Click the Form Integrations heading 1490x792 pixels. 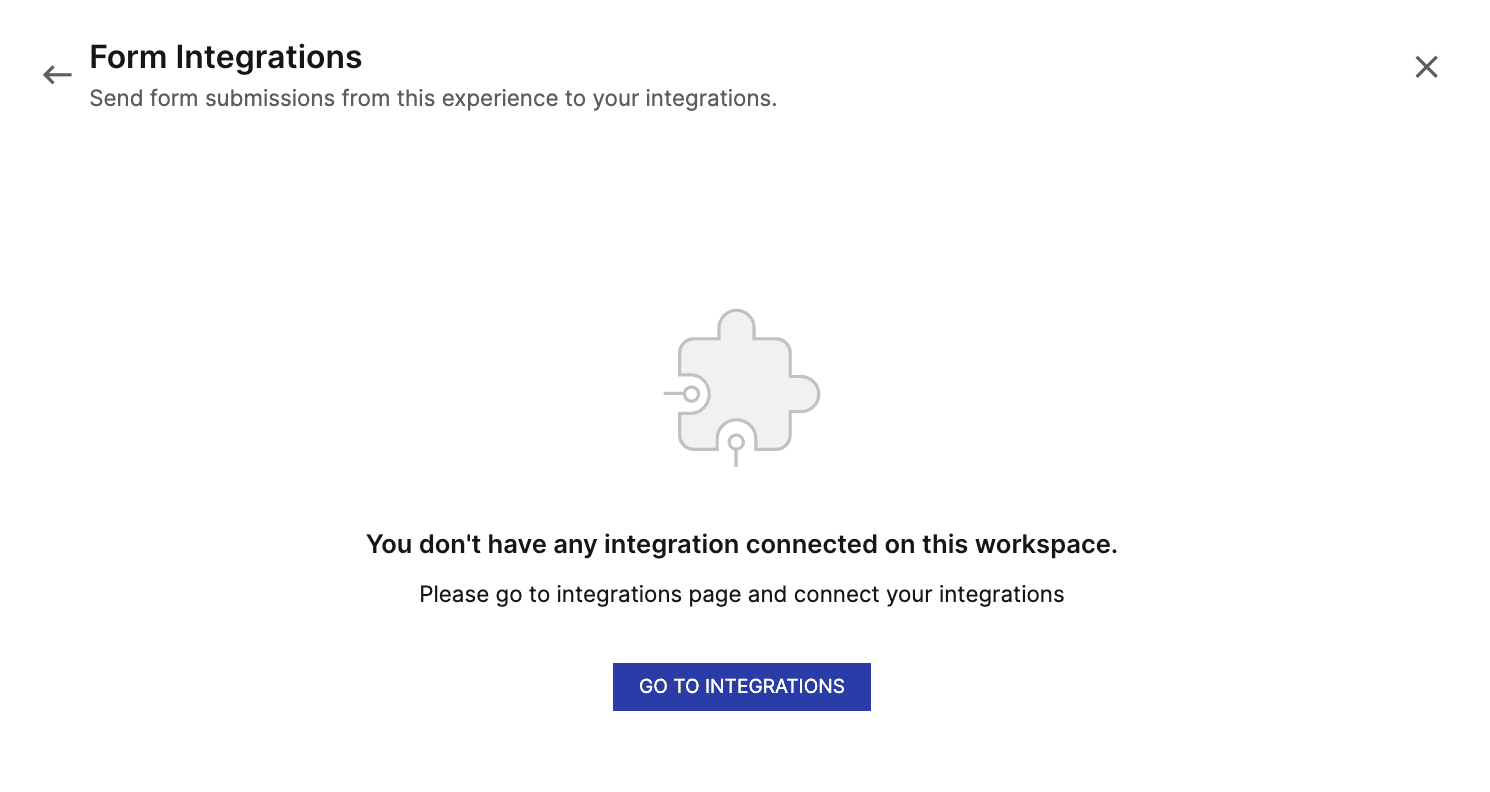225,57
